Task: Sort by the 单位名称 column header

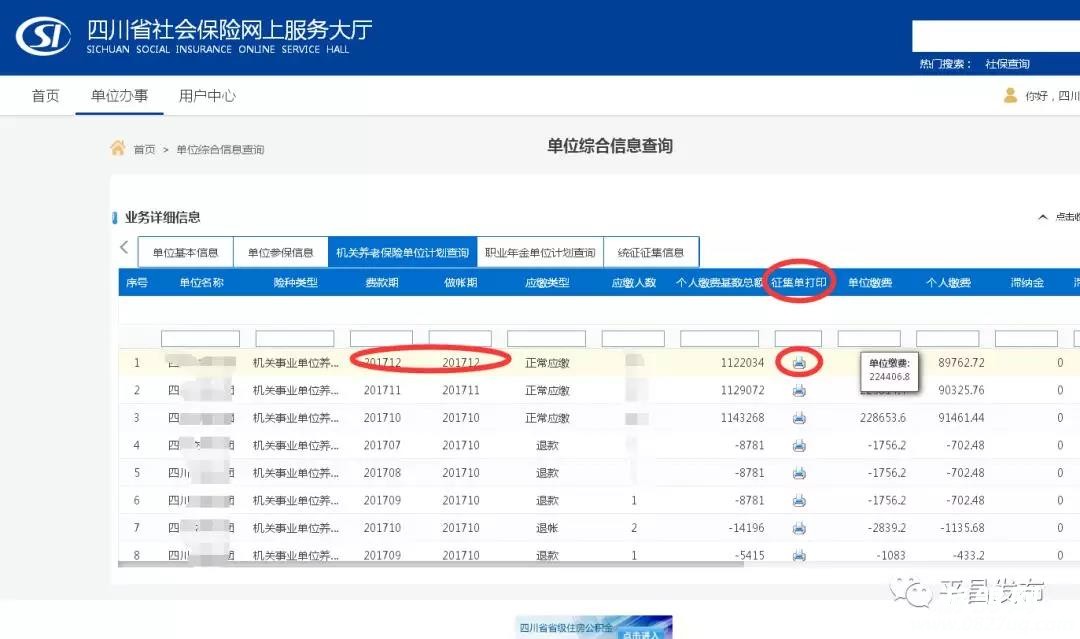Action: (201, 282)
